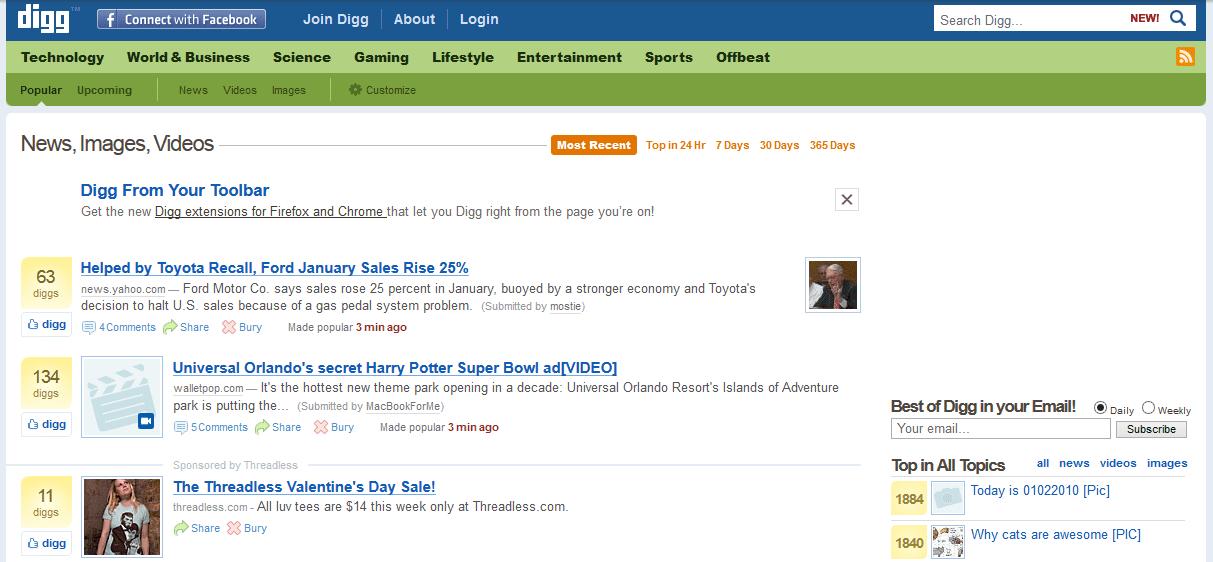Switch to the Upcoming tab
The image size is (1213, 562).
104,90
